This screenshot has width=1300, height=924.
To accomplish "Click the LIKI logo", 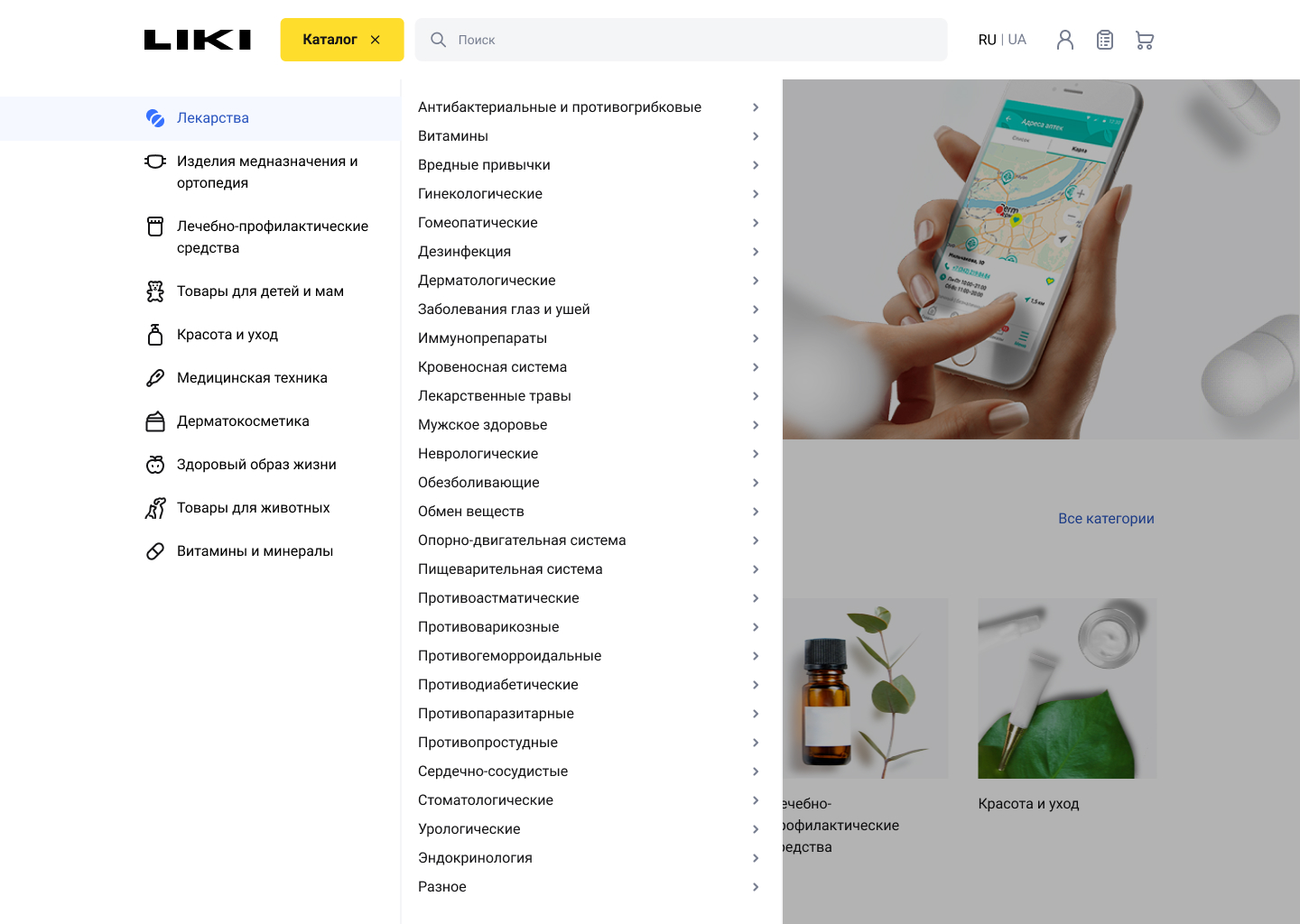I will (198, 40).
